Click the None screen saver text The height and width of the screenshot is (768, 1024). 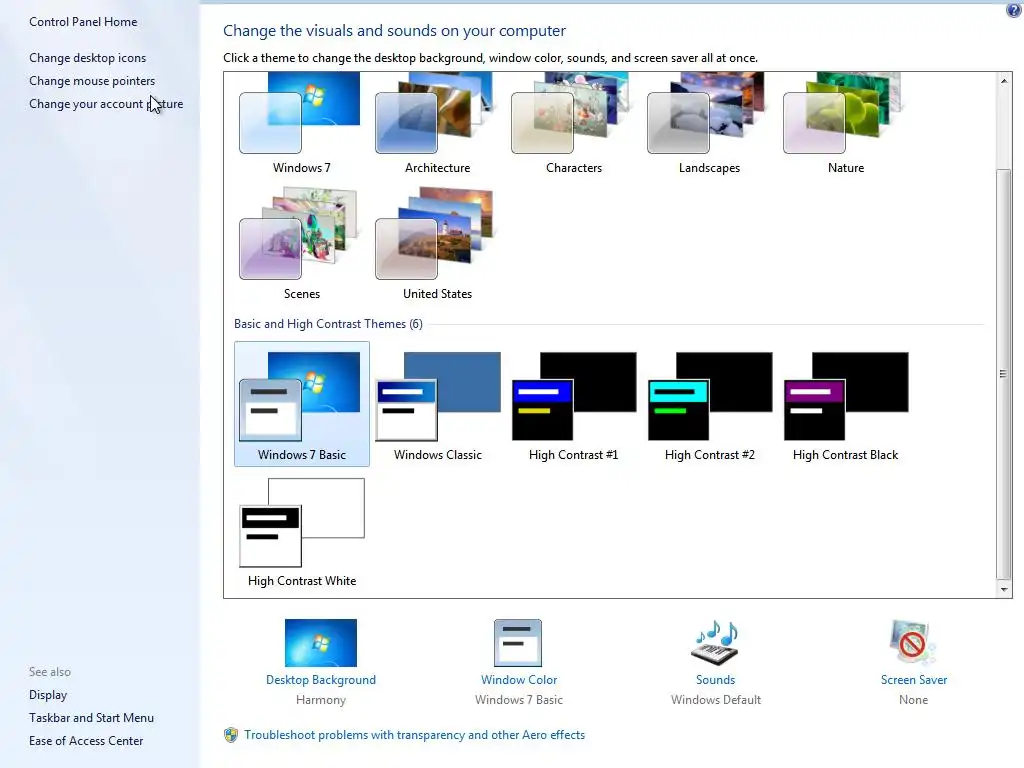click(913, 700)
